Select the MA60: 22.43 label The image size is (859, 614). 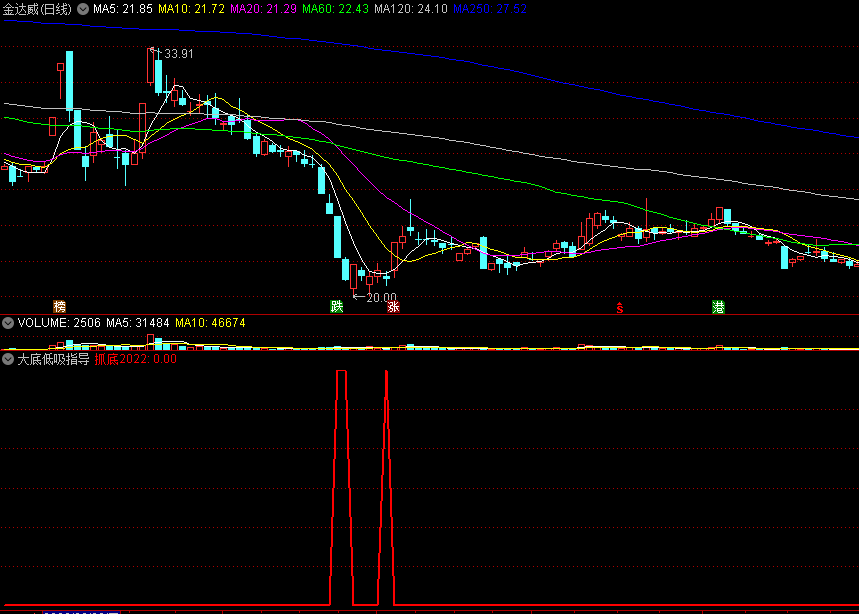tap(335, 9)
